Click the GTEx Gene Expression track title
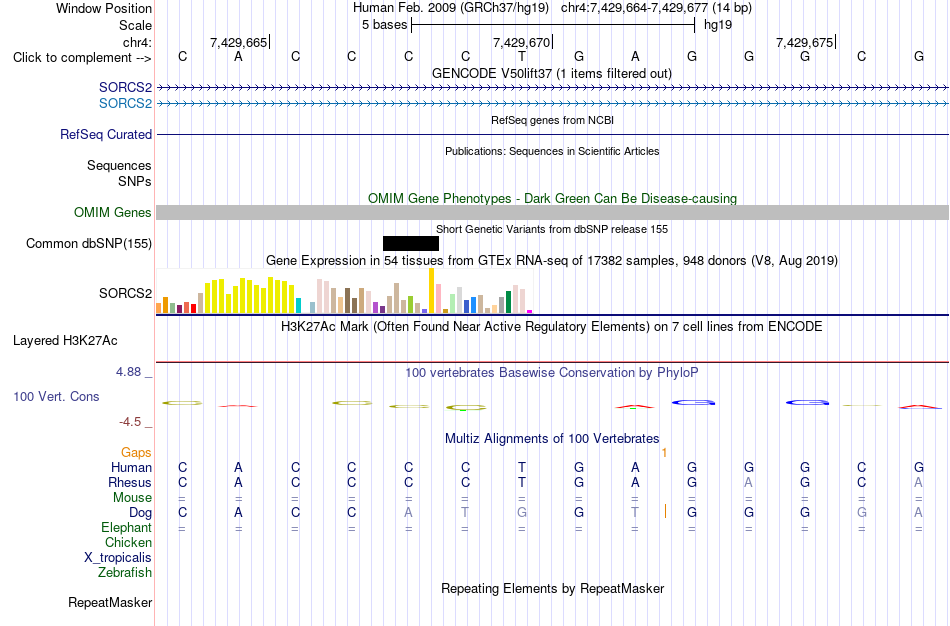 (x=552, y=261)
